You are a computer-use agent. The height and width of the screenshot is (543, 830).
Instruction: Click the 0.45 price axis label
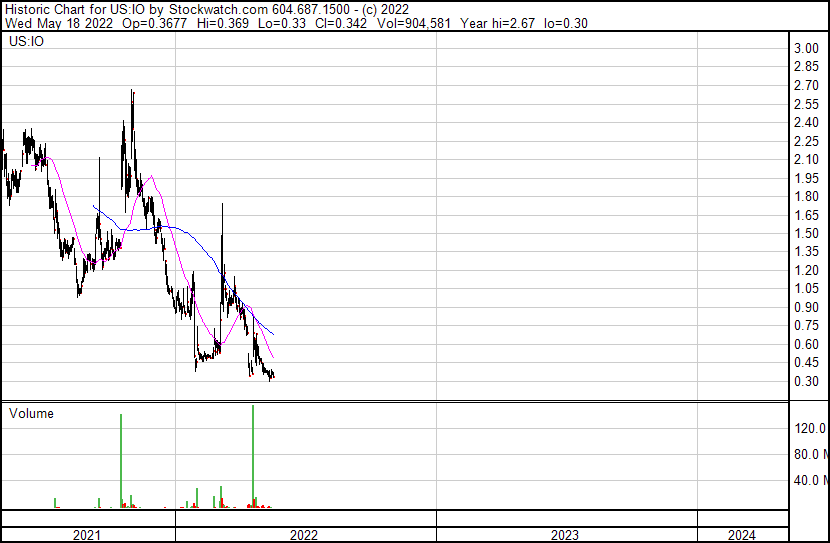[807, 363]
